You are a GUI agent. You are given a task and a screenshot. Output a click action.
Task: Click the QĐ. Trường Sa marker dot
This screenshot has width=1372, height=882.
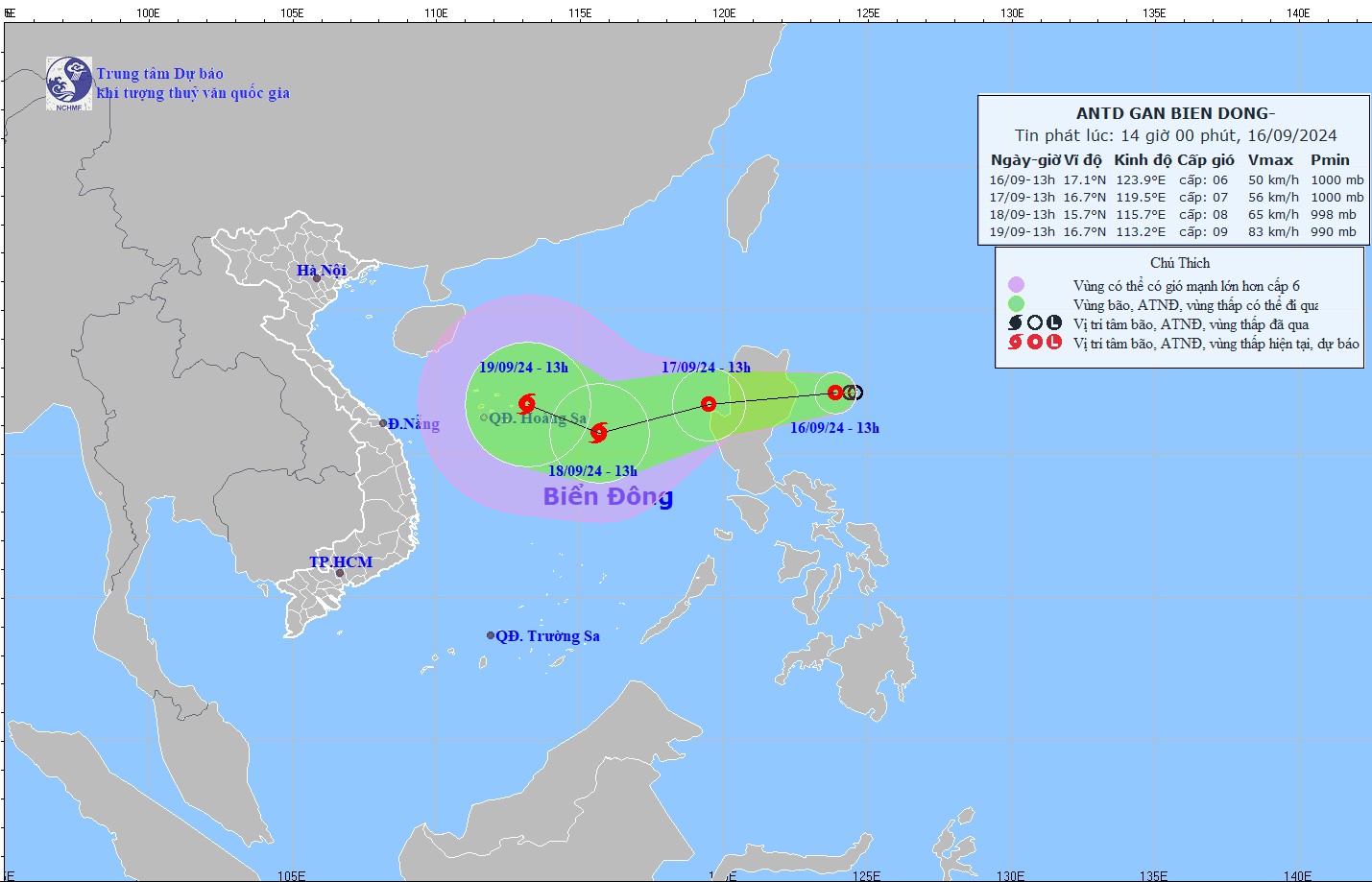(491, 635)
